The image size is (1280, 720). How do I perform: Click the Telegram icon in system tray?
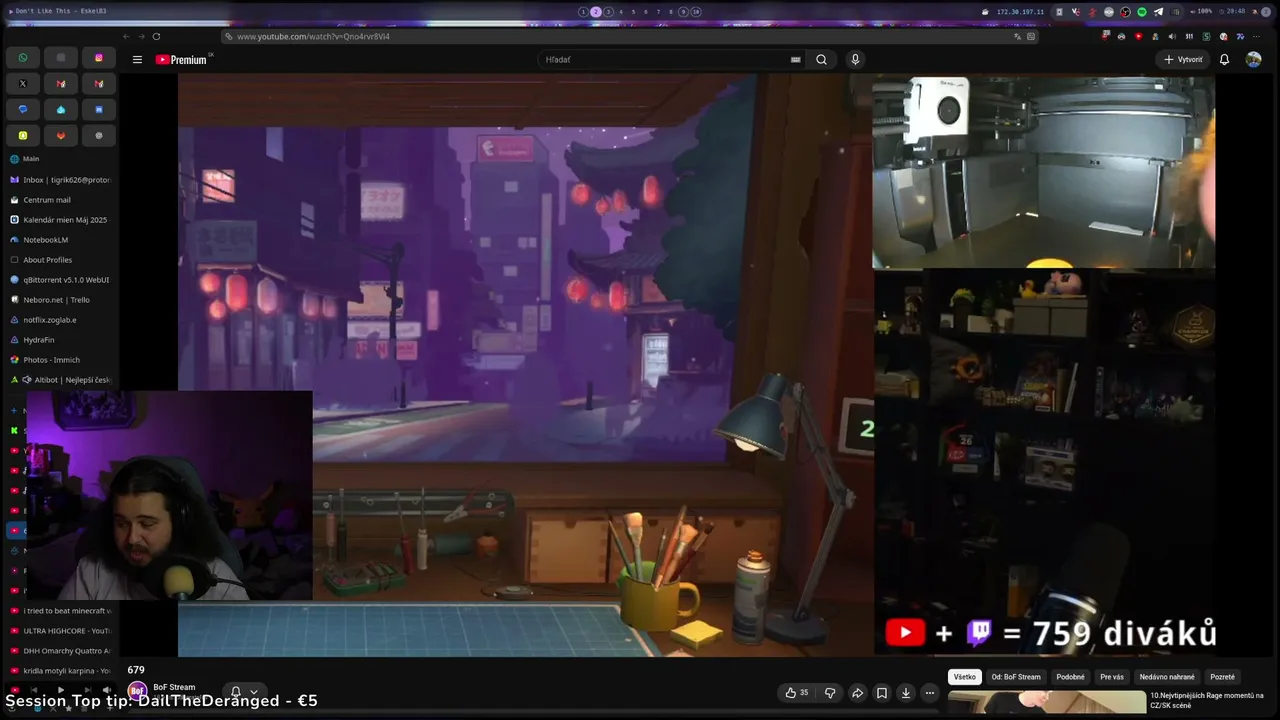click(x=1158, y=12)
